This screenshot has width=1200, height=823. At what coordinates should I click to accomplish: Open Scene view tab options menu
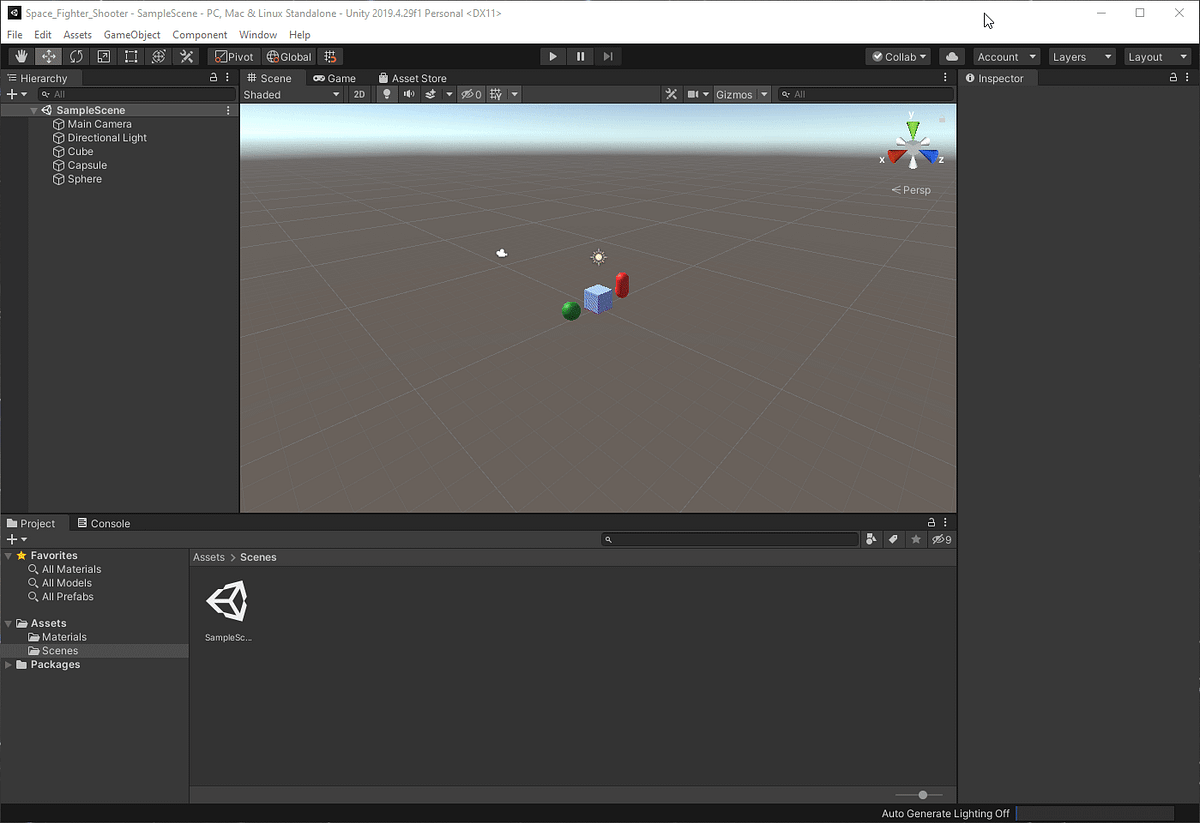coord(946,78)
